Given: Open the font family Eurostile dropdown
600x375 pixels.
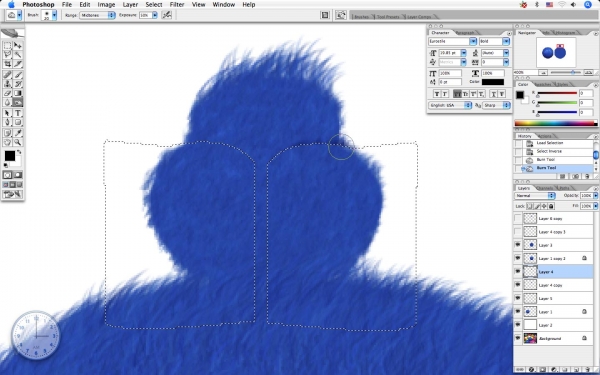Looking at the screenshot, I should coord(452,41).
